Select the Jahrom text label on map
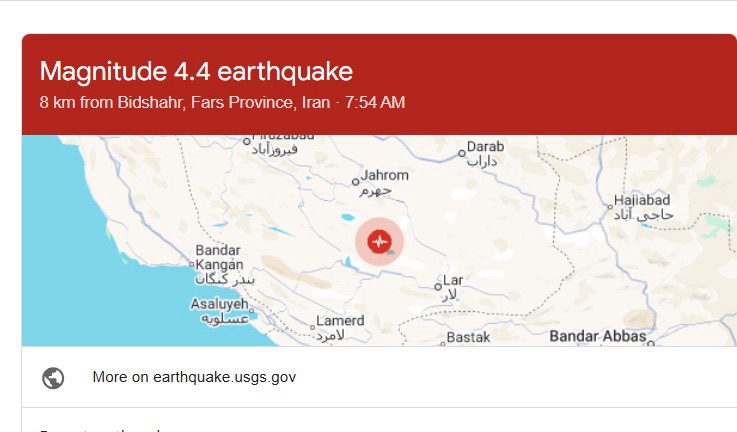 (385, 175)
